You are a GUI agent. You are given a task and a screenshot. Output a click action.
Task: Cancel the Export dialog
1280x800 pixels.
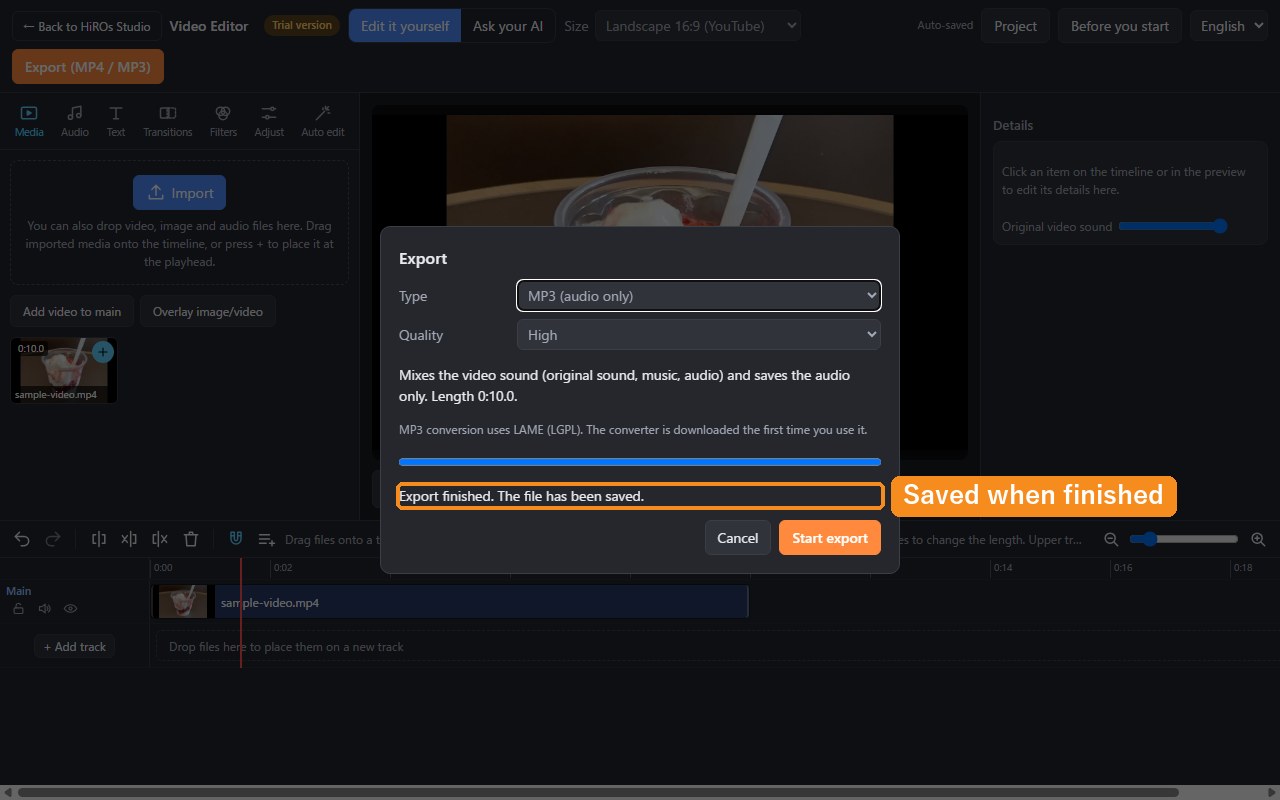738,538
